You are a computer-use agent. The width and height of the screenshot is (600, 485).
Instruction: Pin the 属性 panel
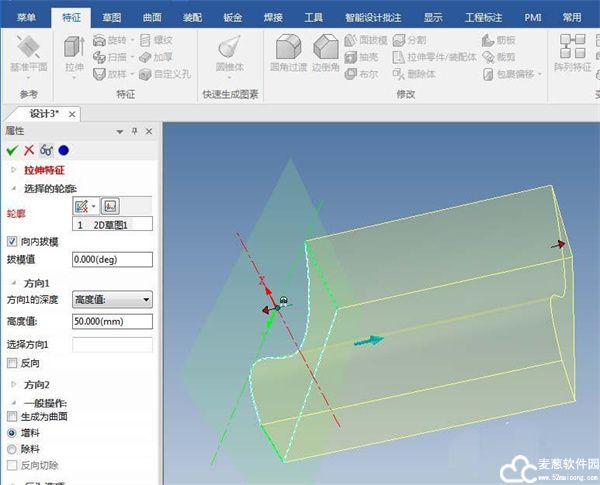134,131
